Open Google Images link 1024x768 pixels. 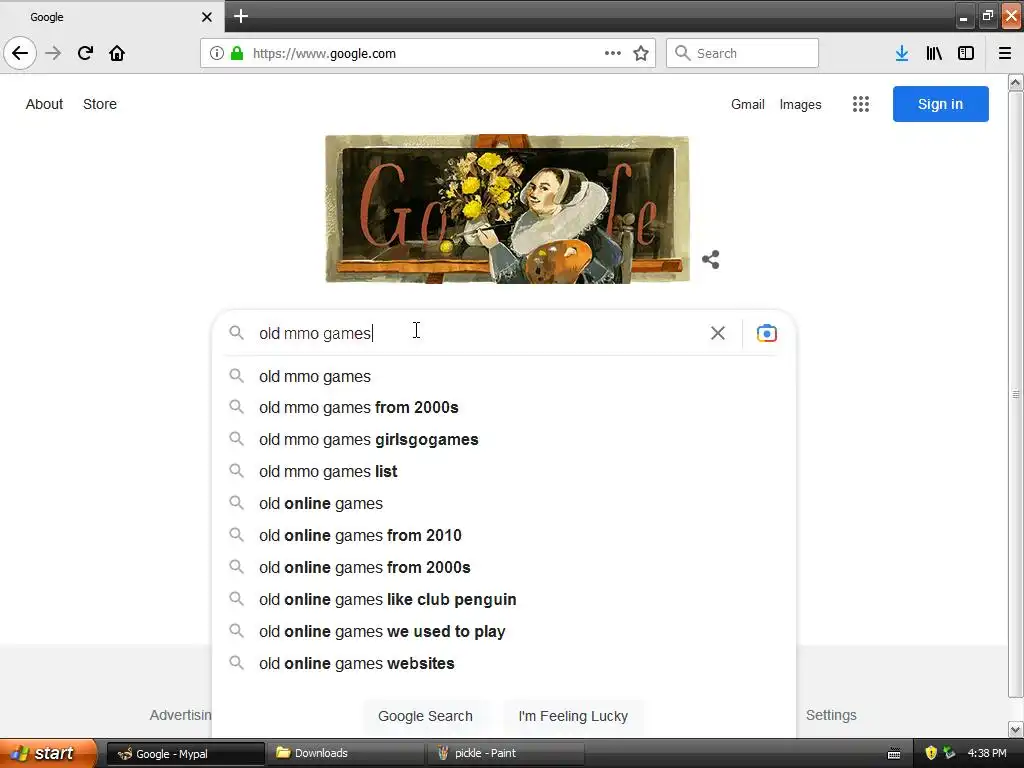(801, 104)
